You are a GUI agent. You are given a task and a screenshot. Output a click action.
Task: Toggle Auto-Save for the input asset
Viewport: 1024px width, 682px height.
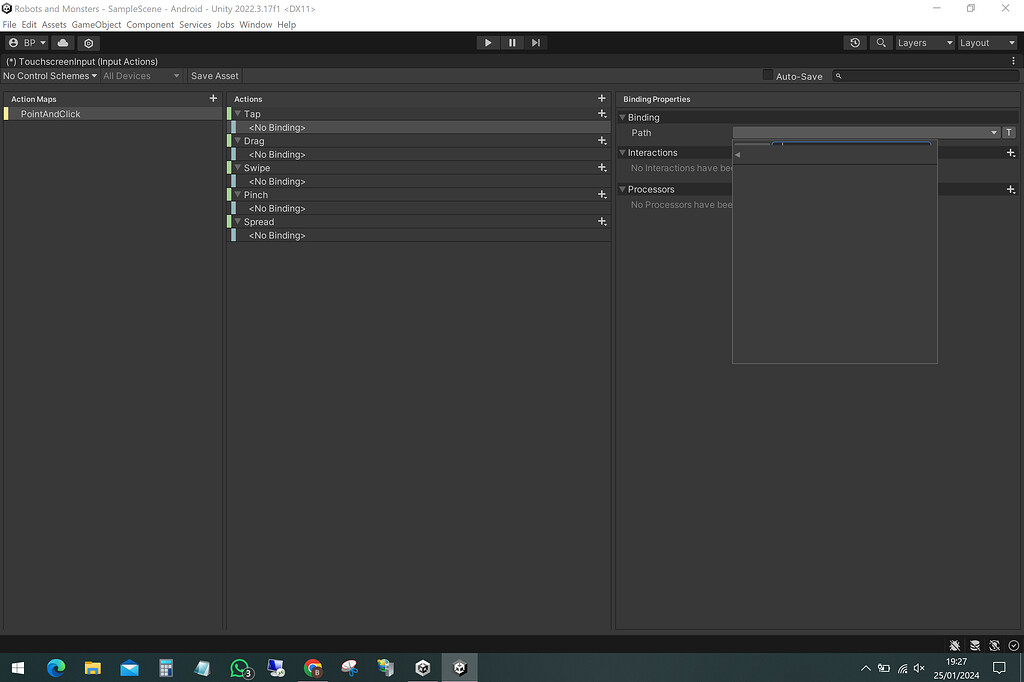click(x=767, y=75)
